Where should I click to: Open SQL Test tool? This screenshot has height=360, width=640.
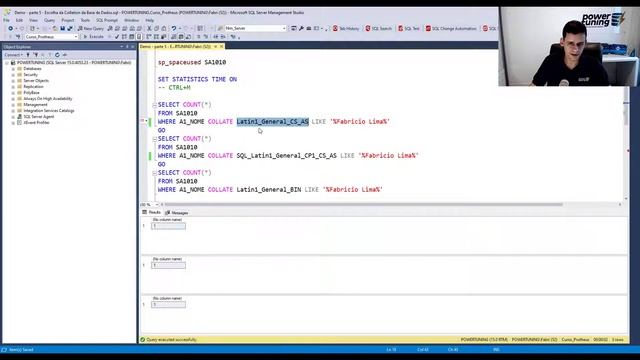(x=409, y=29)
